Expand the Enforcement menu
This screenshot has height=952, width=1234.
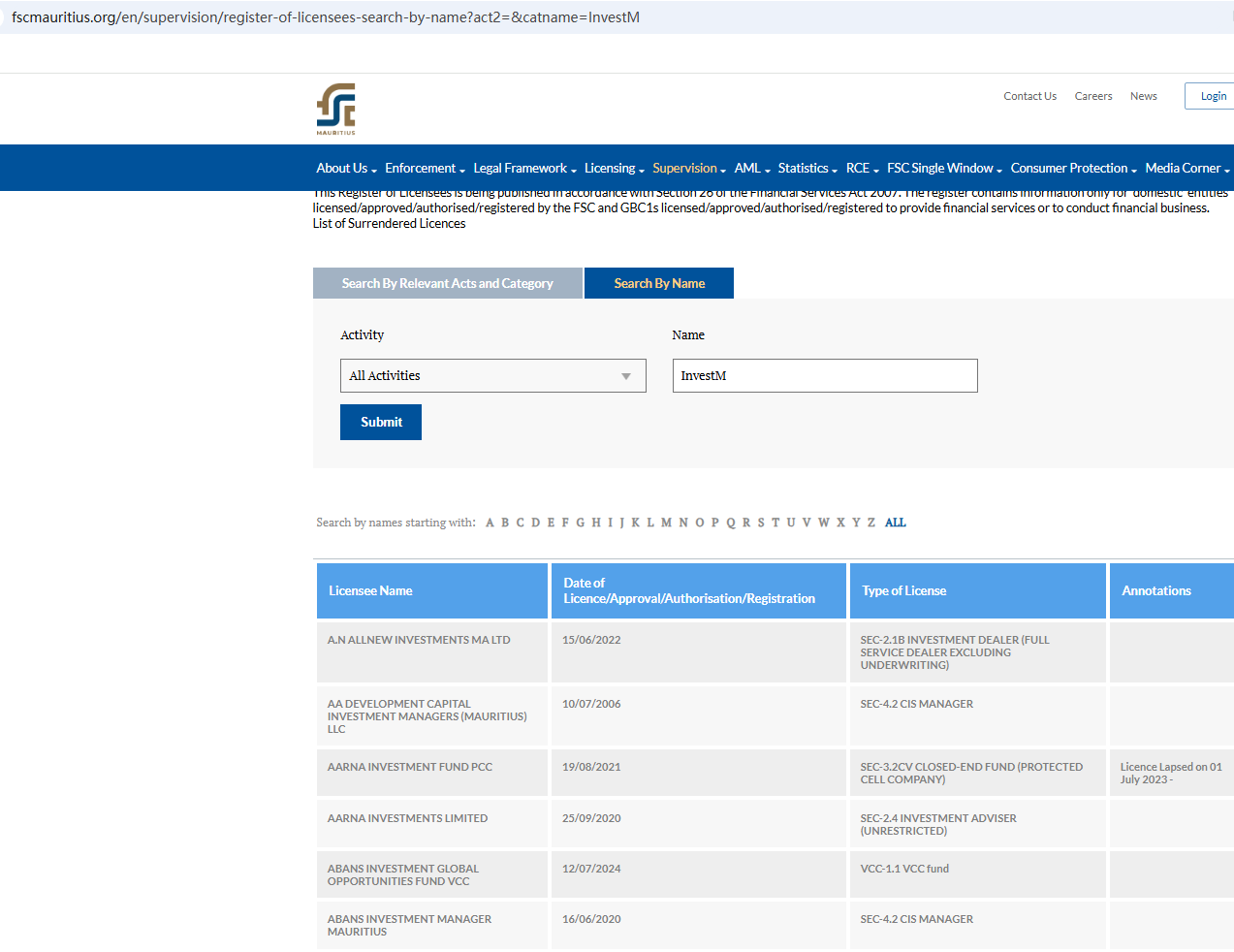pyautogui.click(x=425, y=169)
